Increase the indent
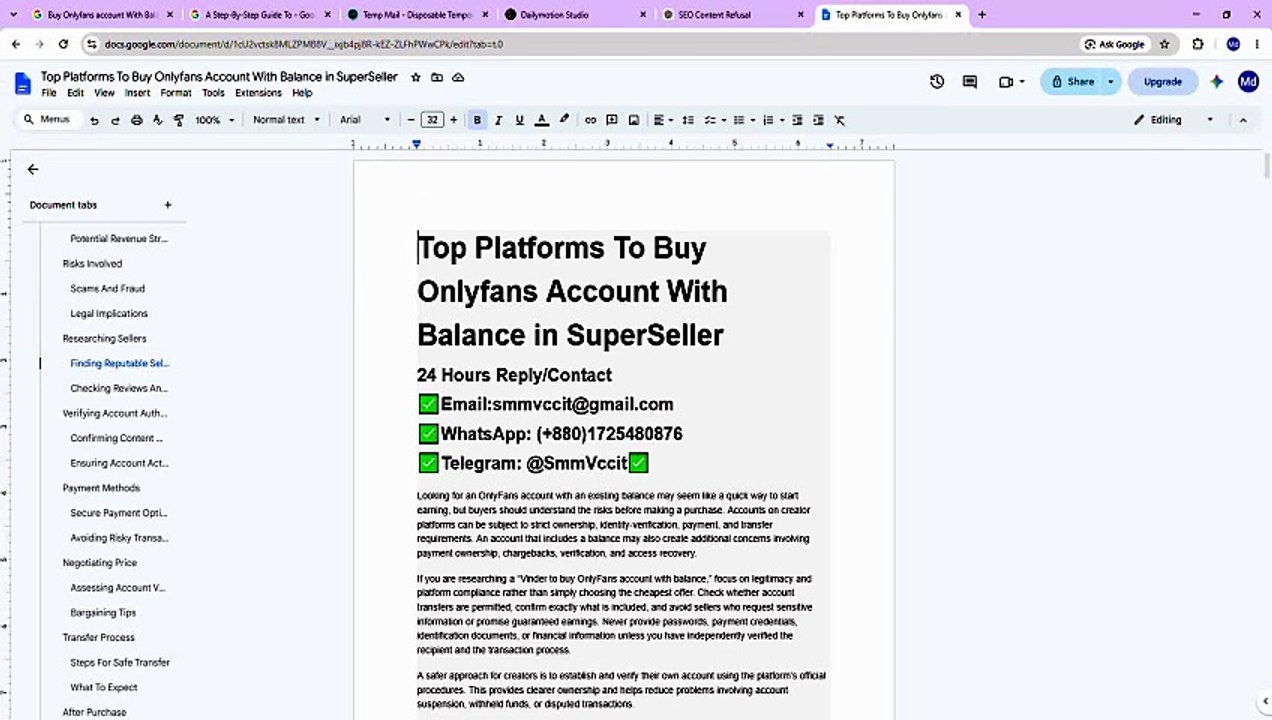 818,120
